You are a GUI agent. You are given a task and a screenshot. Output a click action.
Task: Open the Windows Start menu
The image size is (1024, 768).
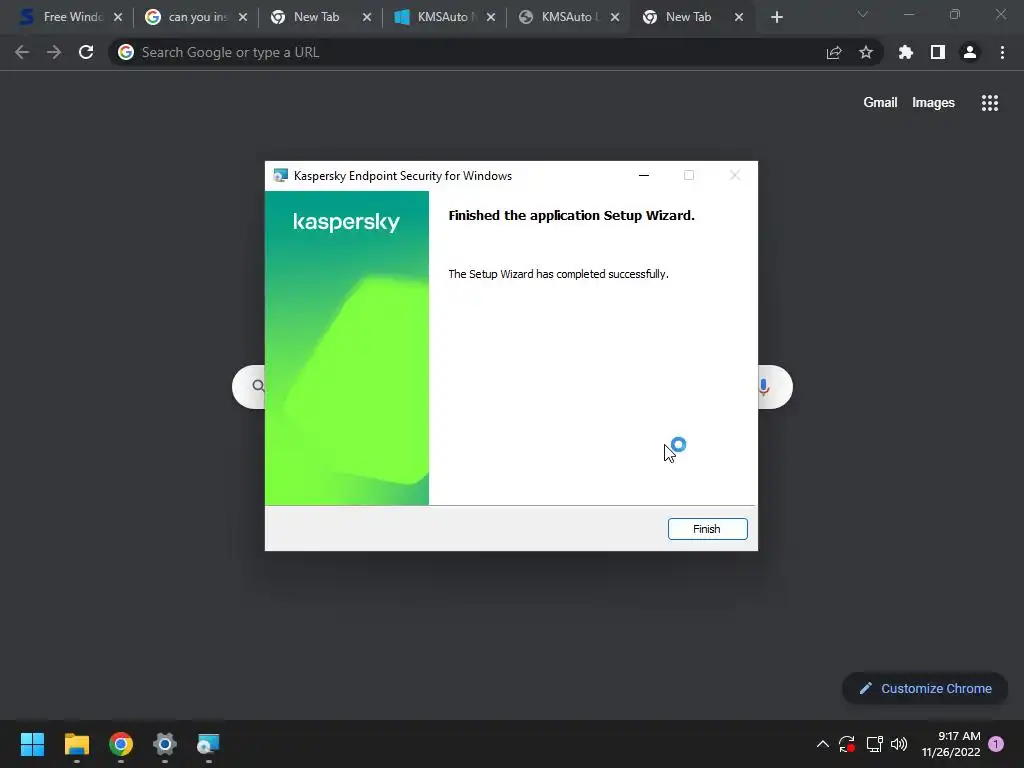pos(32,744)
